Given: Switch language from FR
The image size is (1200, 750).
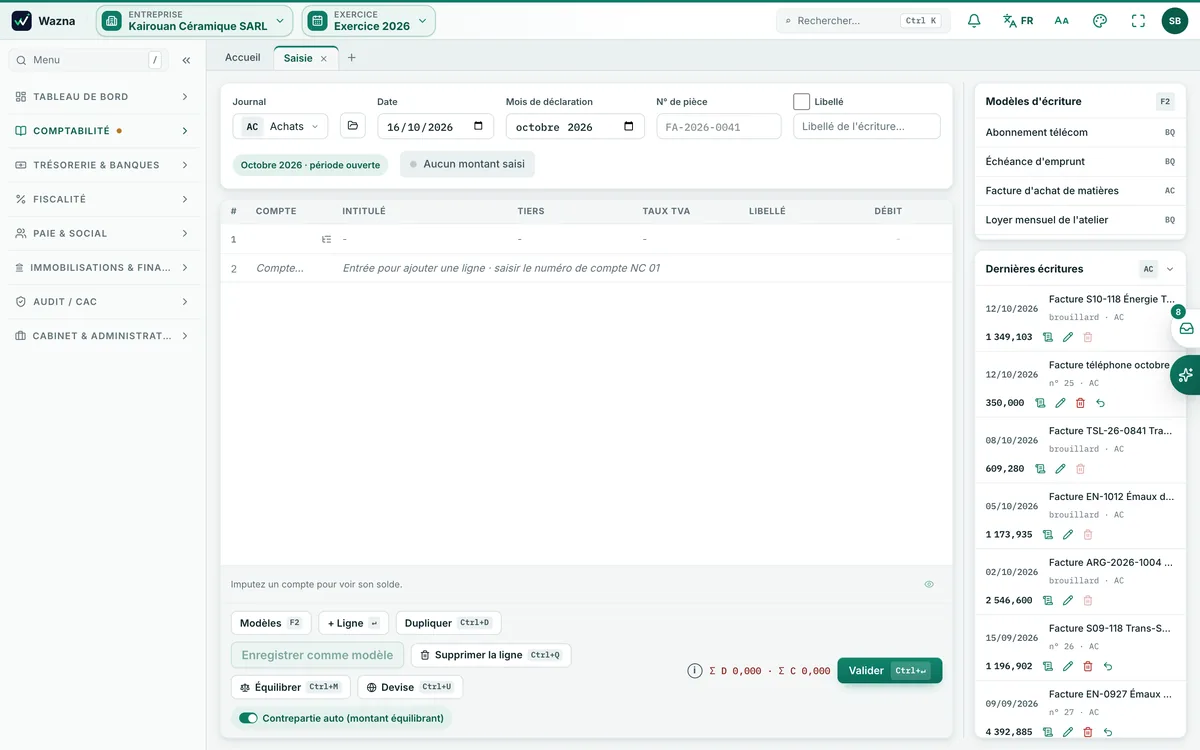Looking at the screenshot, I should (1018, 21).
